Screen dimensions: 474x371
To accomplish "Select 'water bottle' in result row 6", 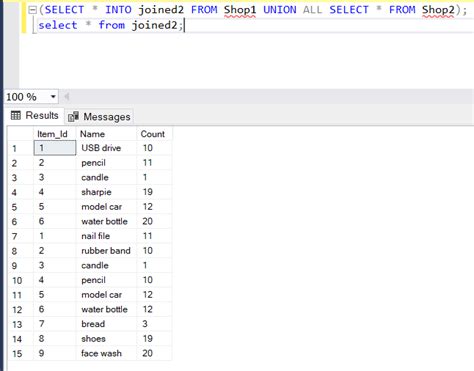I will coord(106,221).
